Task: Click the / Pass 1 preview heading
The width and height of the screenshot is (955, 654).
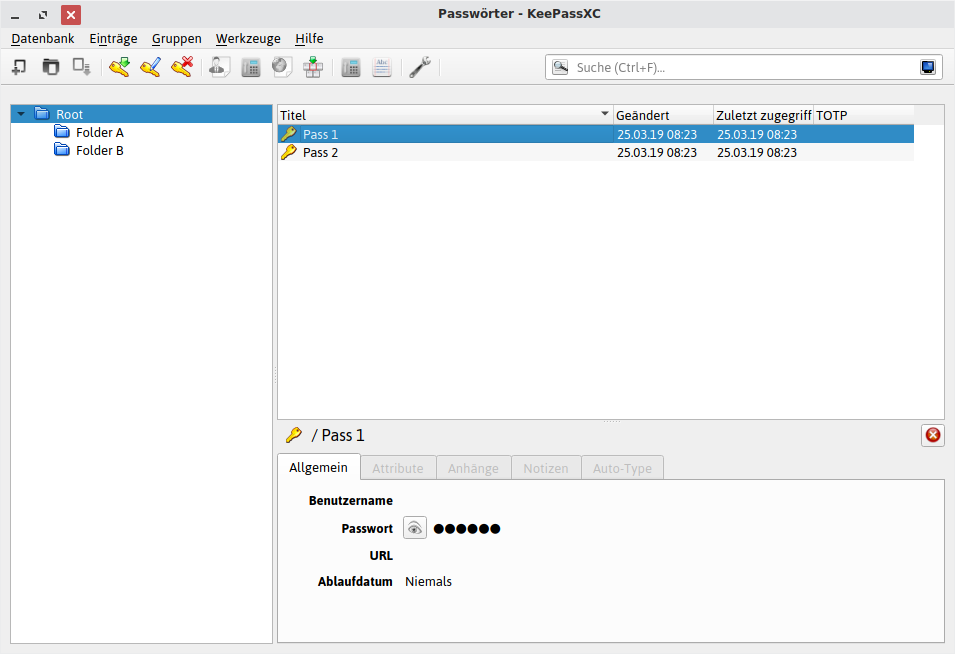Action: coord(337,435)
